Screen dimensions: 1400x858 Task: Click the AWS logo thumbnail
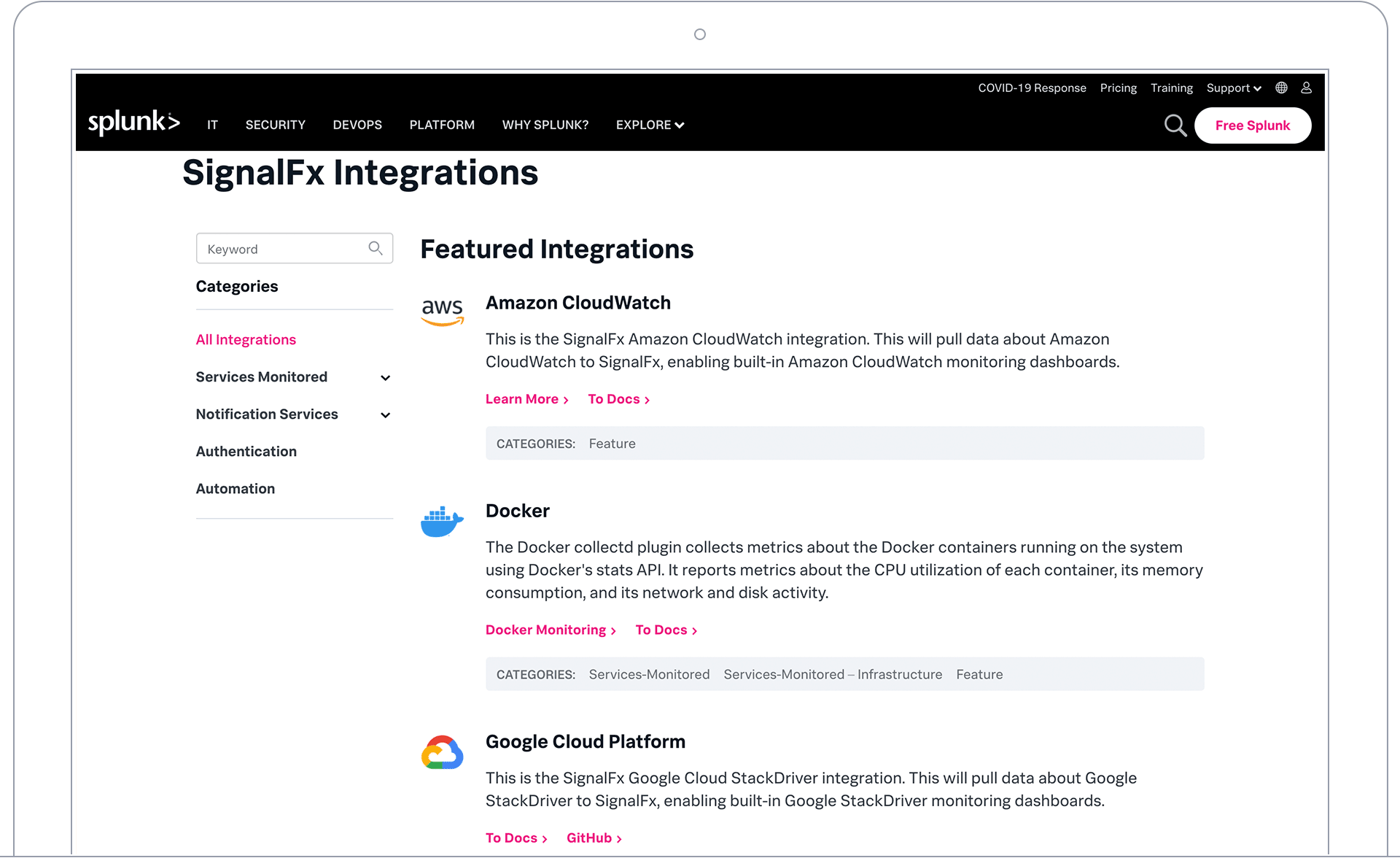click(442, 311)
